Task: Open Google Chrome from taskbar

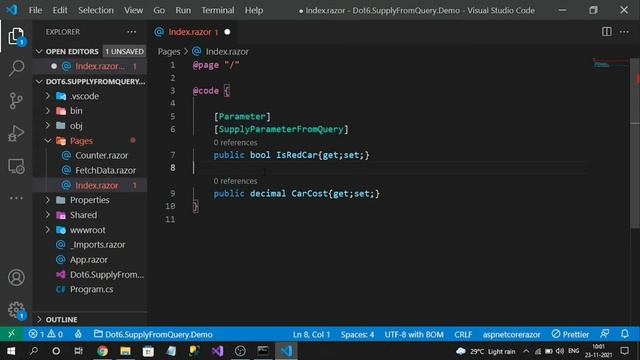Action: point(102,351)
